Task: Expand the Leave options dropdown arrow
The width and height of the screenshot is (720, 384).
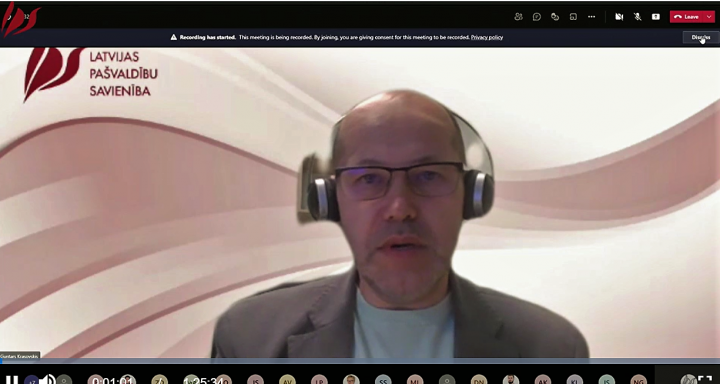Action: (709, 17)
